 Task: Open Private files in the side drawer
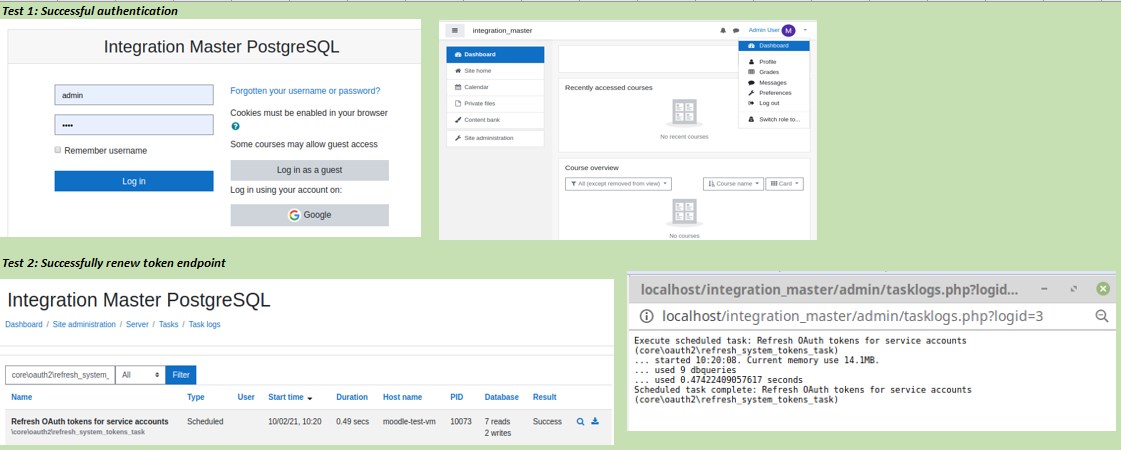tap(495, 104)
